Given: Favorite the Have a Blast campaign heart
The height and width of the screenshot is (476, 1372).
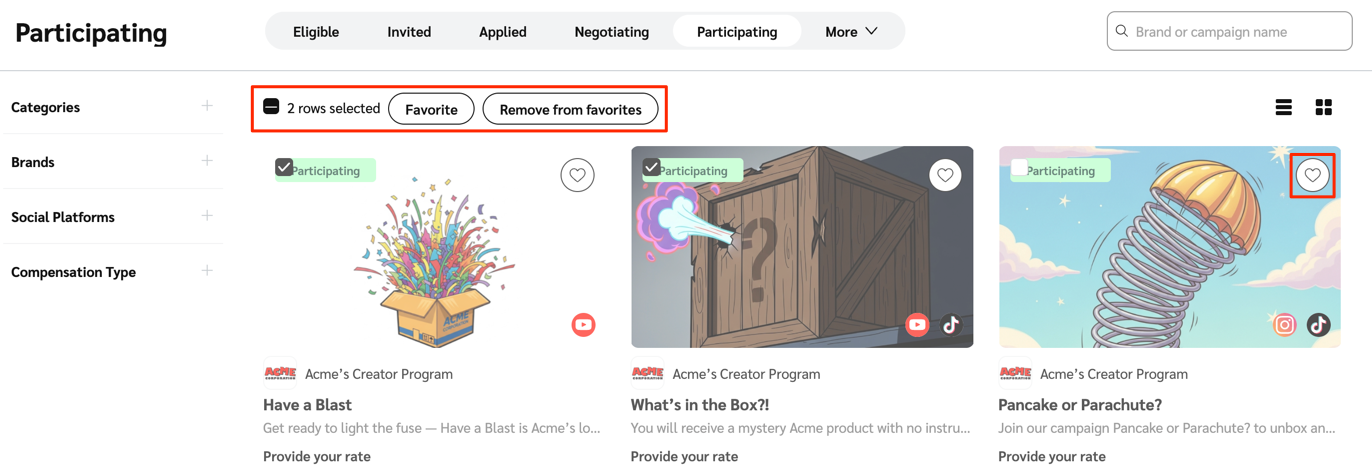Looking at the screenshot, I should point(577,175).
